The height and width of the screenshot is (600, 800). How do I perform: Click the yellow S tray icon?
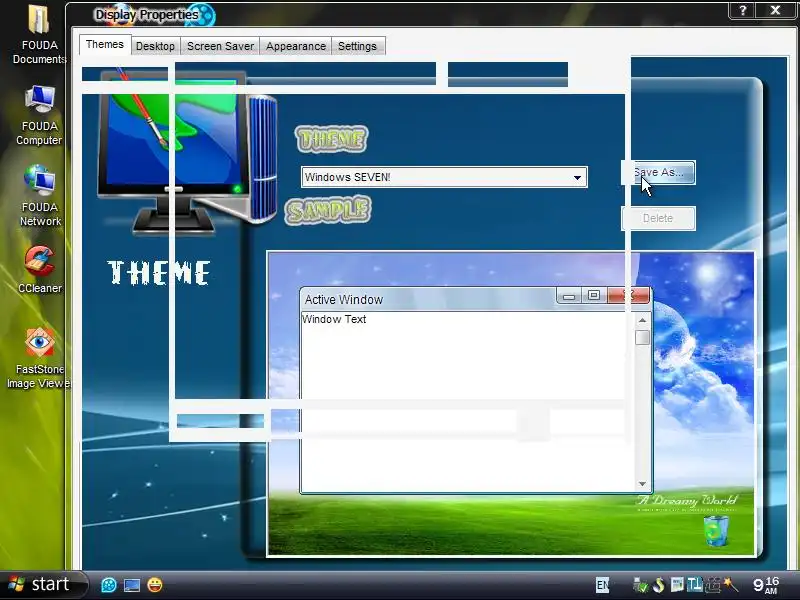[659, 585]
